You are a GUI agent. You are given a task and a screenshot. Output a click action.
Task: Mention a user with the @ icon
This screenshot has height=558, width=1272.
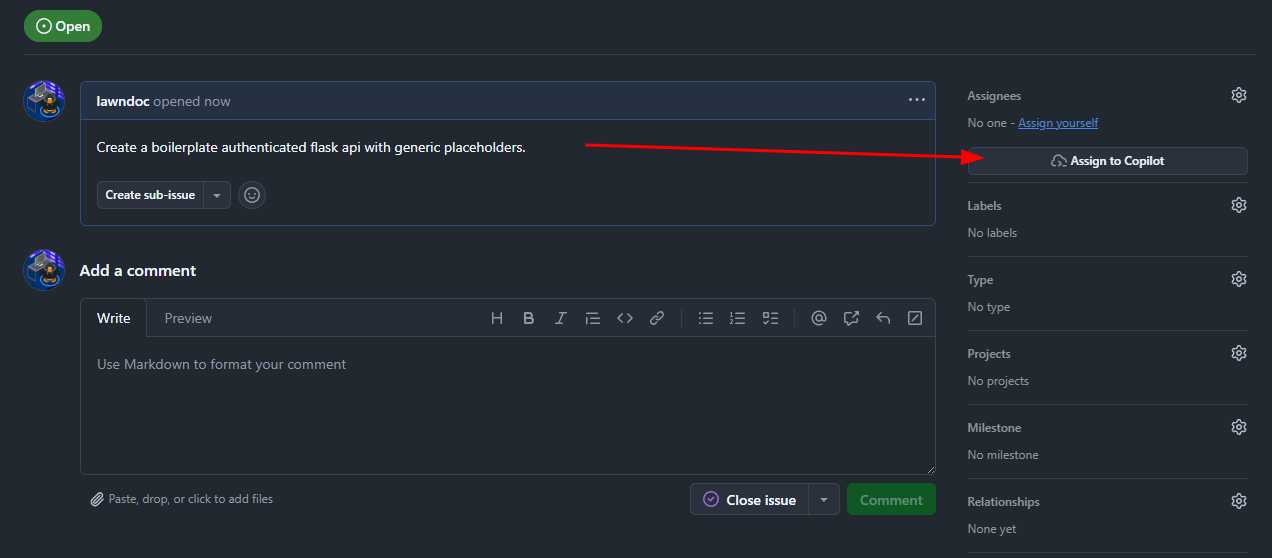click(x=819, y=318)
